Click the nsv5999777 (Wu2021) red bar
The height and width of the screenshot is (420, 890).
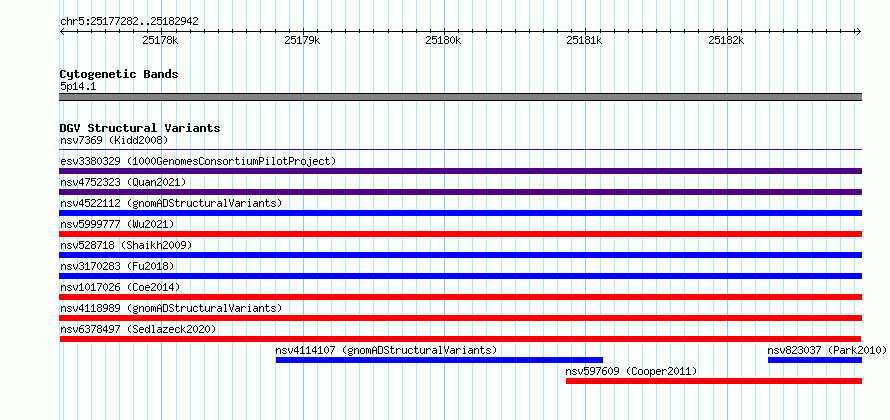461,234
